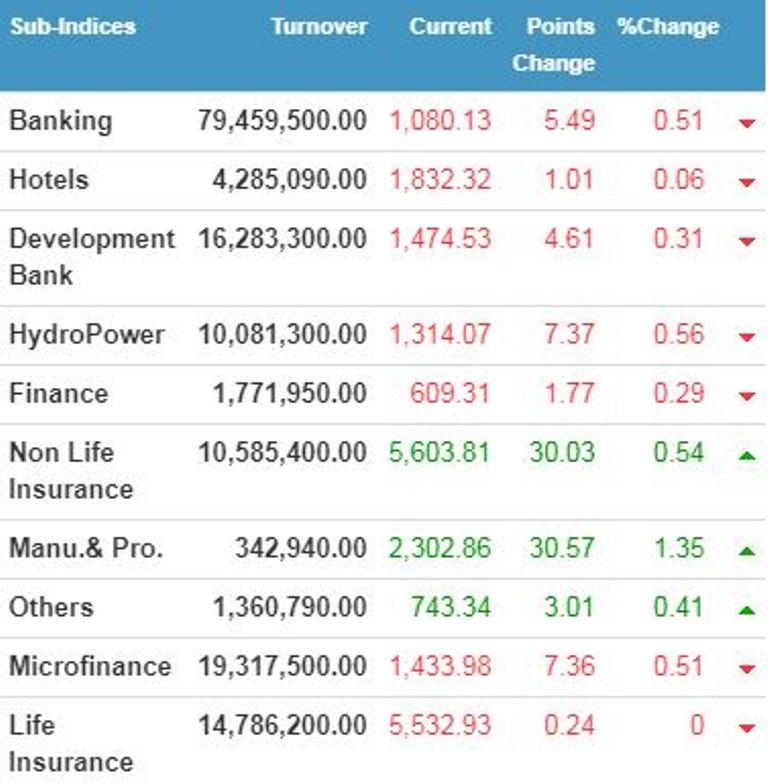Select the Hotels turnover value 4,285,090.00
The width and height of the screenshot is (768, 784).
click(289, 180)
